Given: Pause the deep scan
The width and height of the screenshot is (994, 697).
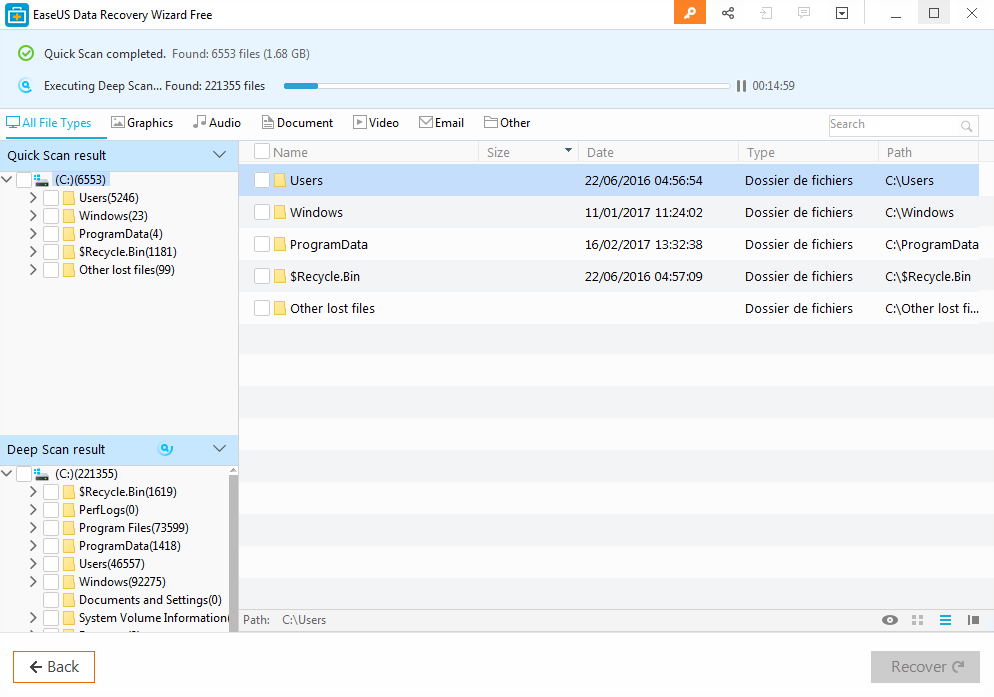Looking at the screenshot, I should pyautogui.click(x=741, y=86).
